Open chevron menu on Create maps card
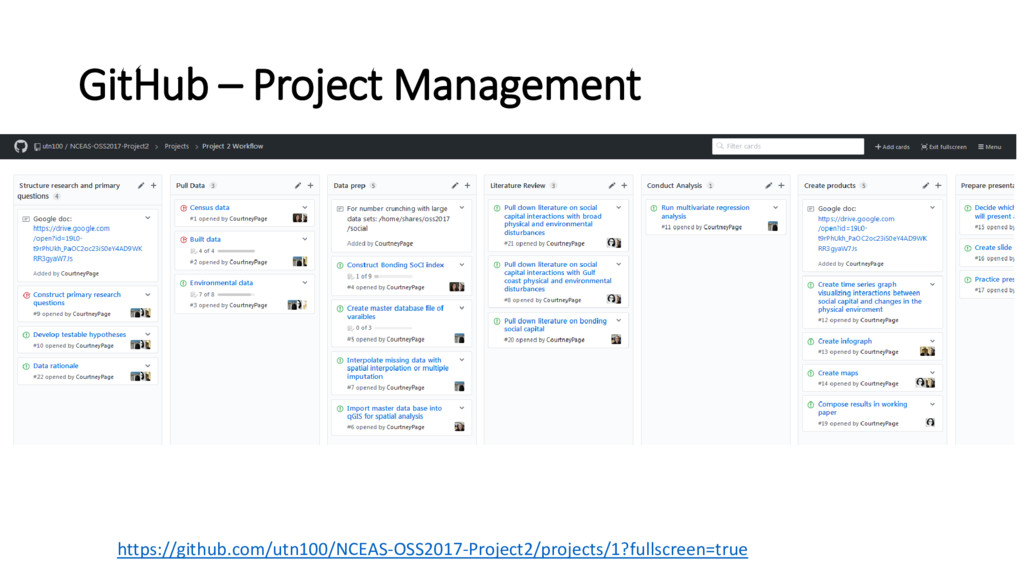The width and height of the screenshot is (1024, 576). pos(933,372)
